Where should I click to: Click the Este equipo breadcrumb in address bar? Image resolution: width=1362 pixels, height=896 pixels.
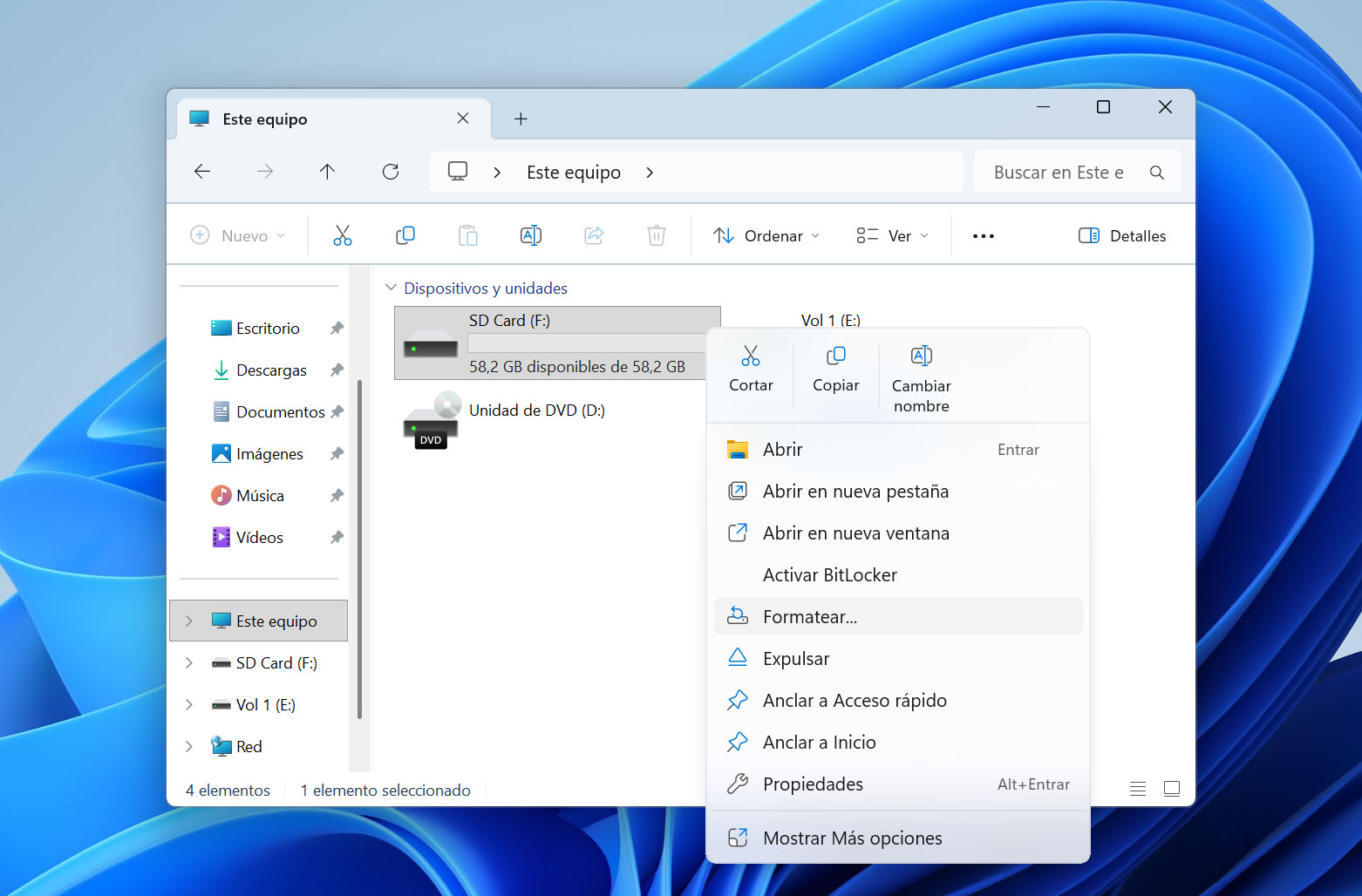[x=574, y=173]
